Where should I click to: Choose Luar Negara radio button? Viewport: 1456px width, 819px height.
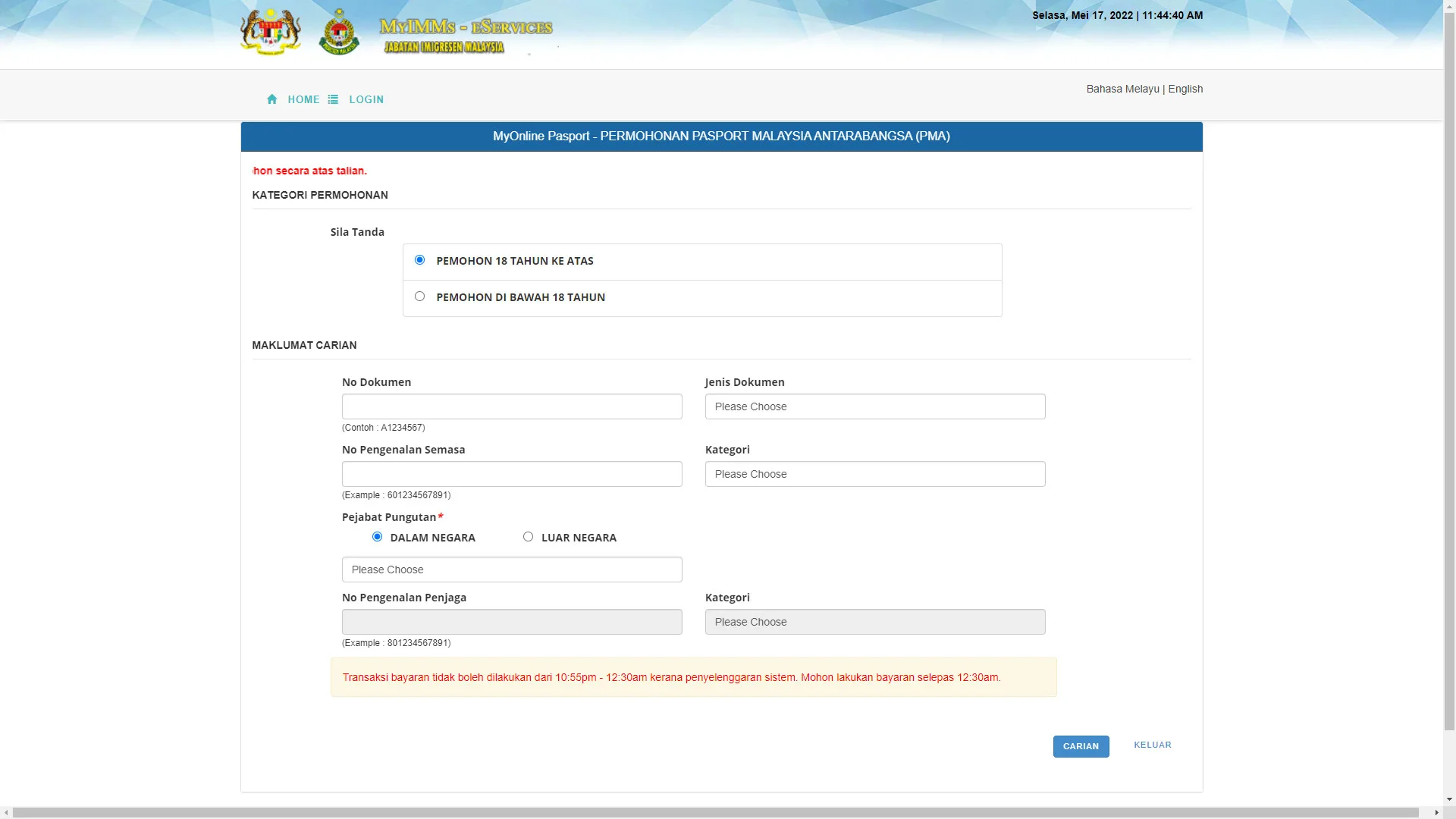(528, 537)
